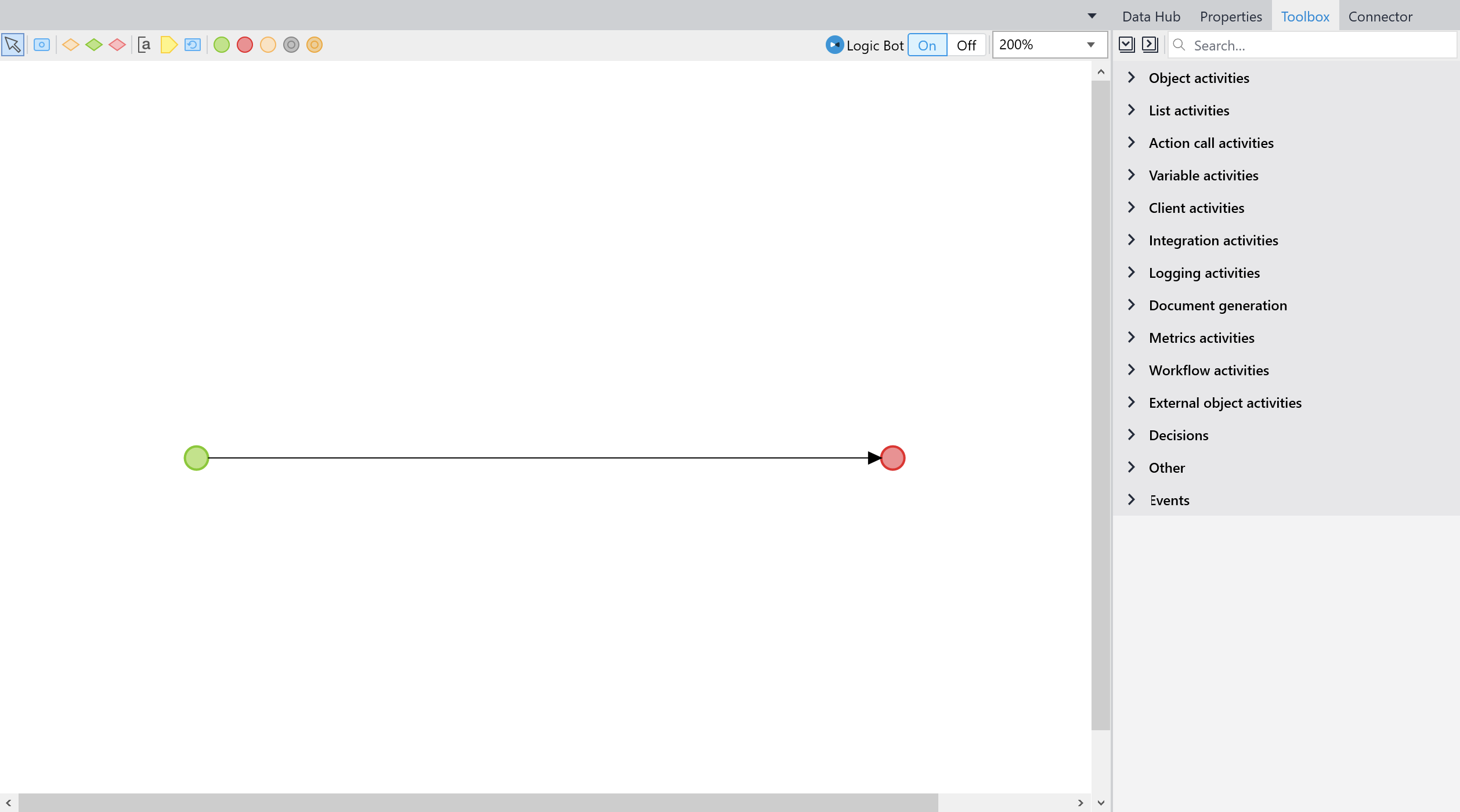Turn Logic Bot On

coord(927,45)
